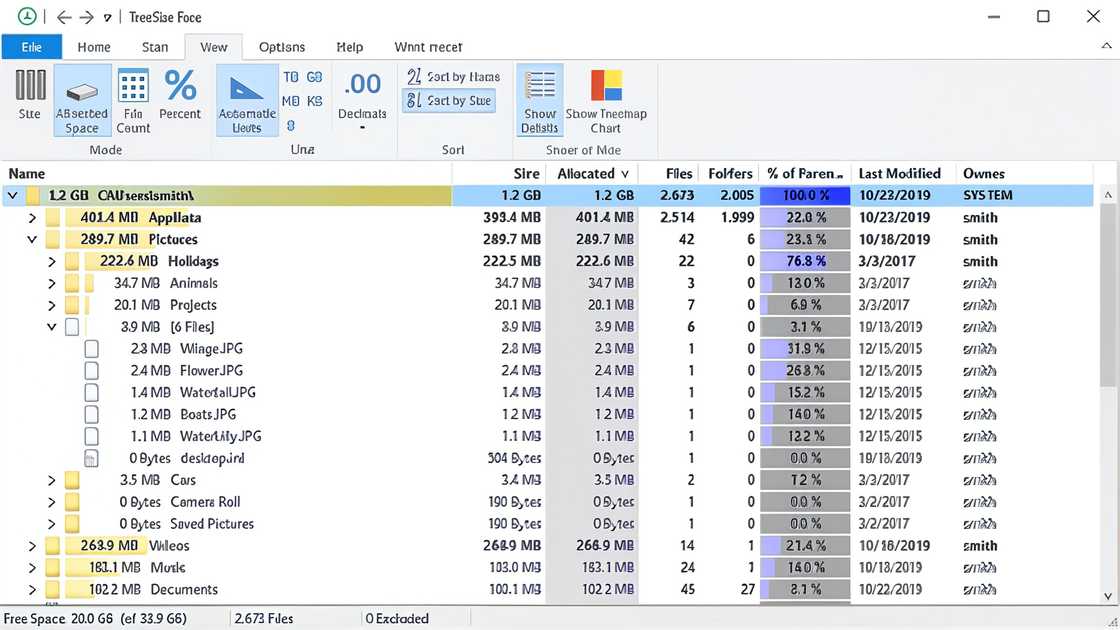Image resolution: width=1120 pixels, height=630 pixels.
Task: Switch to File Count mode
Action: click(133, 100)
